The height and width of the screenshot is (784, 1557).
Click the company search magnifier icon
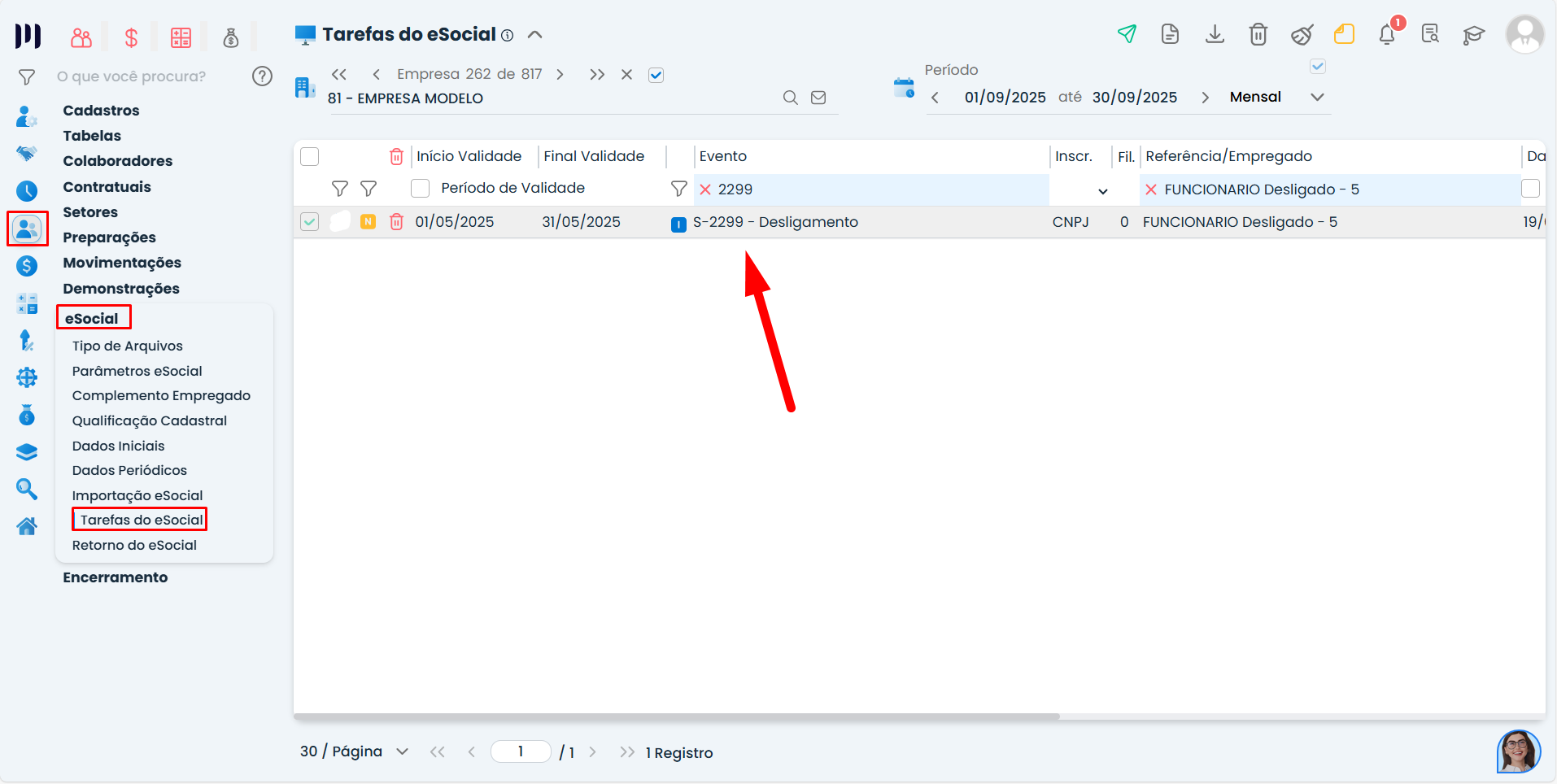click(x=790, y=98)
